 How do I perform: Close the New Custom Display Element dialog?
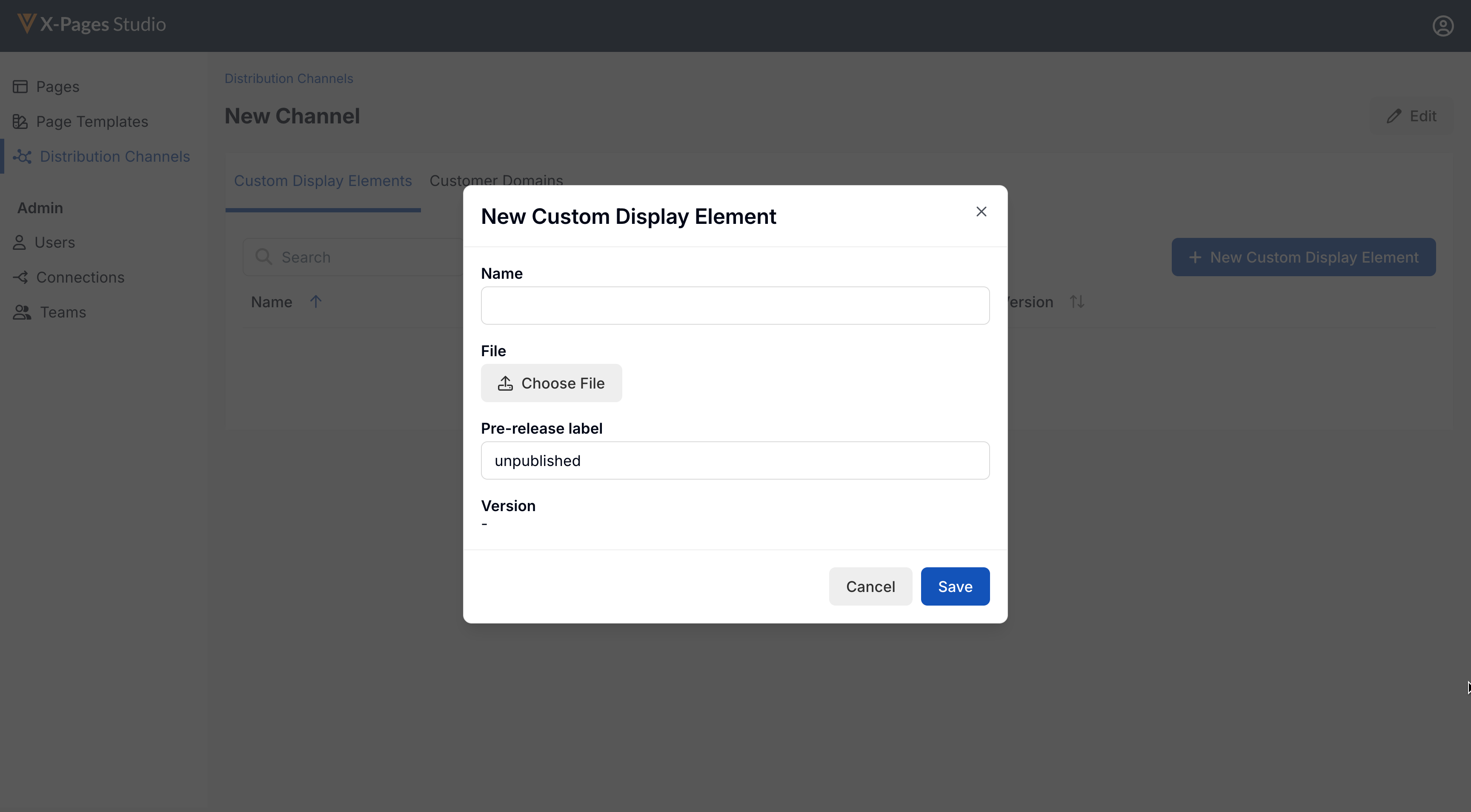[981, 212]
